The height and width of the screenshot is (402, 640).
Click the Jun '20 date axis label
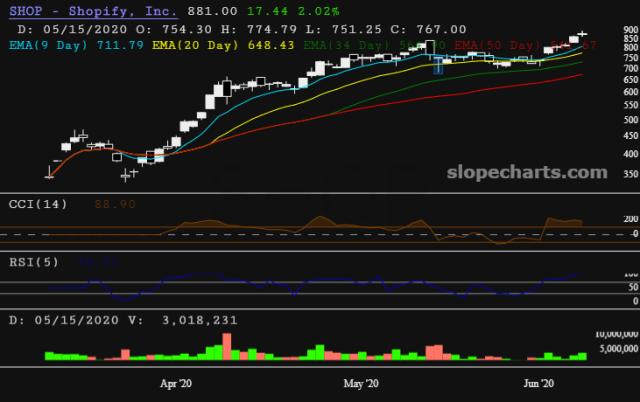[x=540, y=382]
